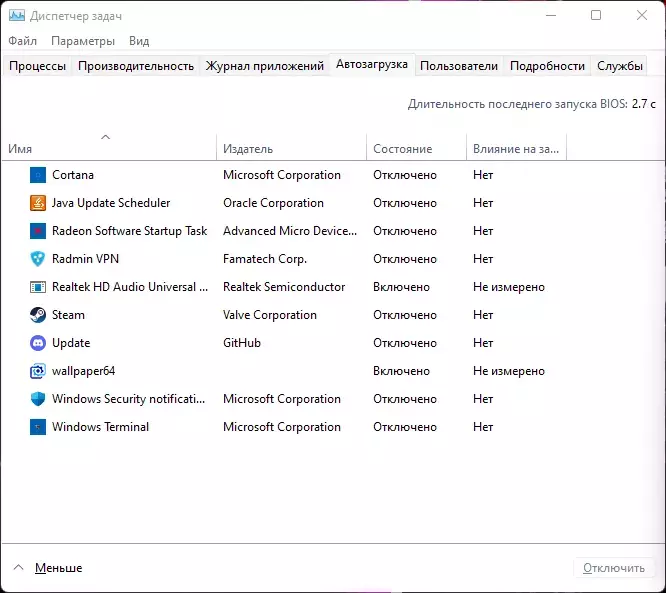Screen dimensions: 666x593
Task: Click Включено status in Realtek row
Action: tap(401, 287)
